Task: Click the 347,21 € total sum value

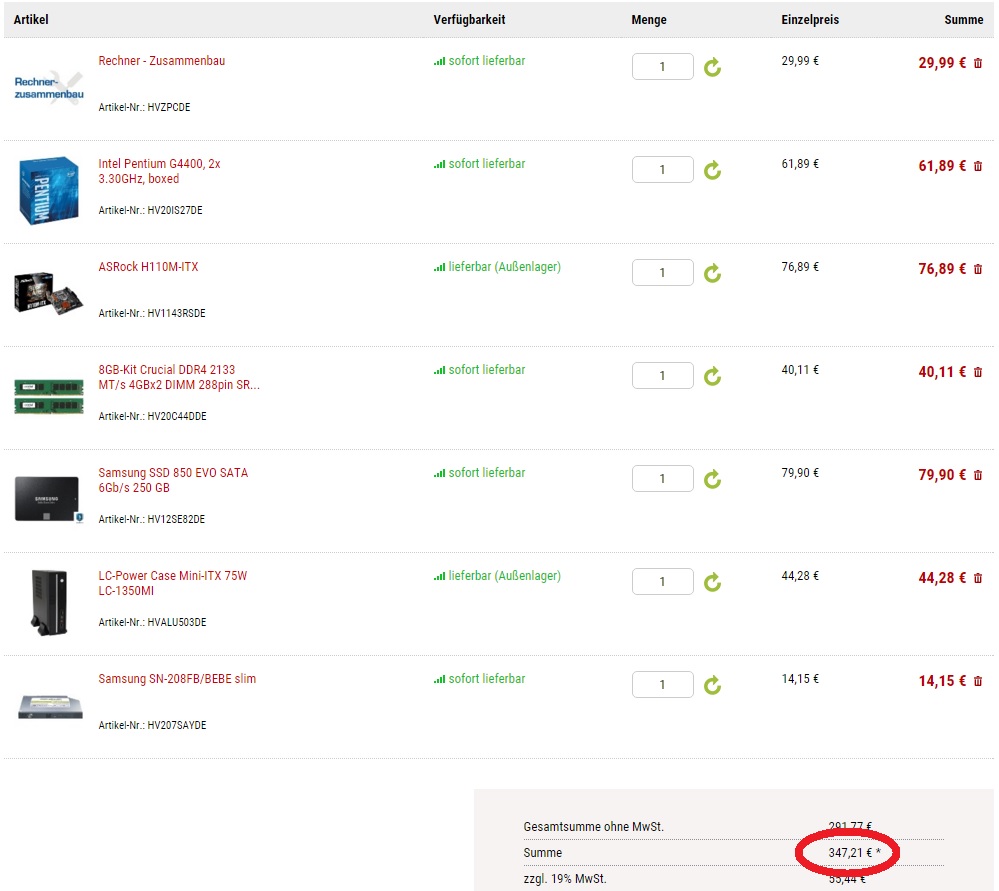Action: click(851, 853)
